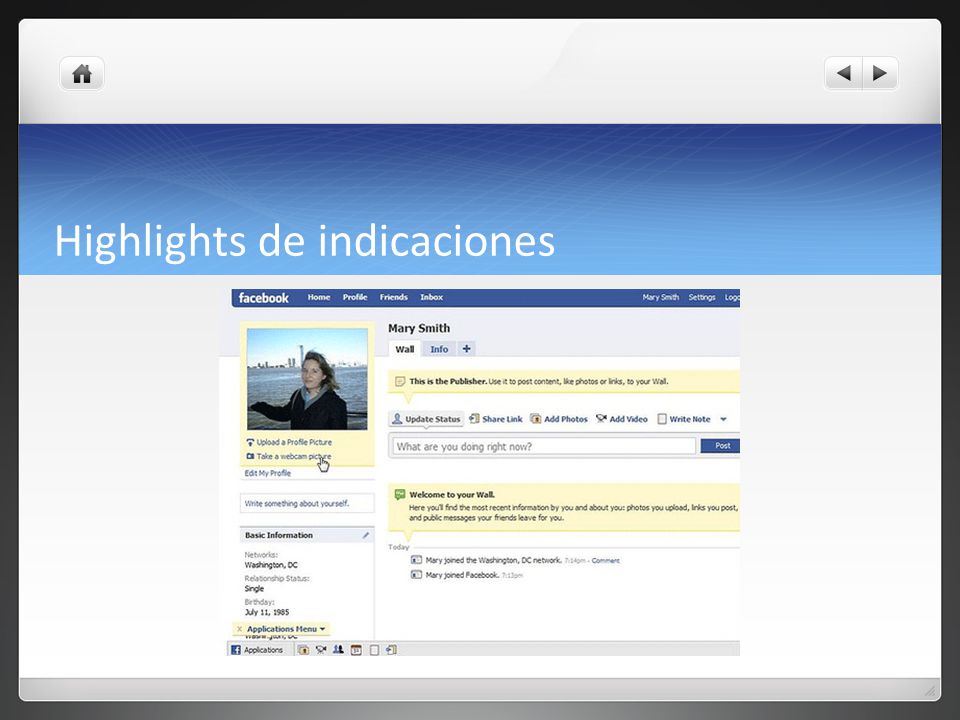
Task: Select Add Photos in publisher
Action: click(x=559, y=419)
